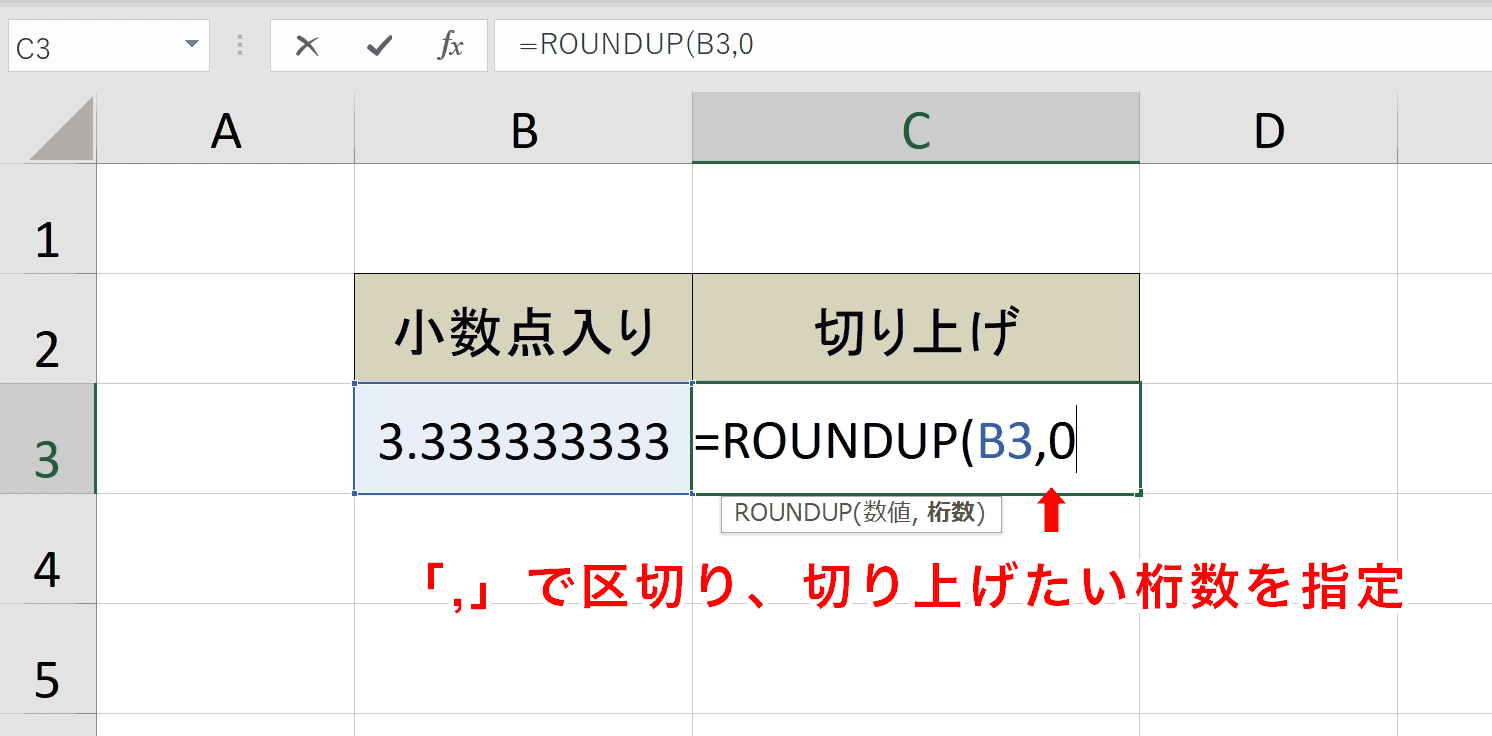Click the Select All corner triangle
The image size is (1492, 736).
[x=62, y=128]
